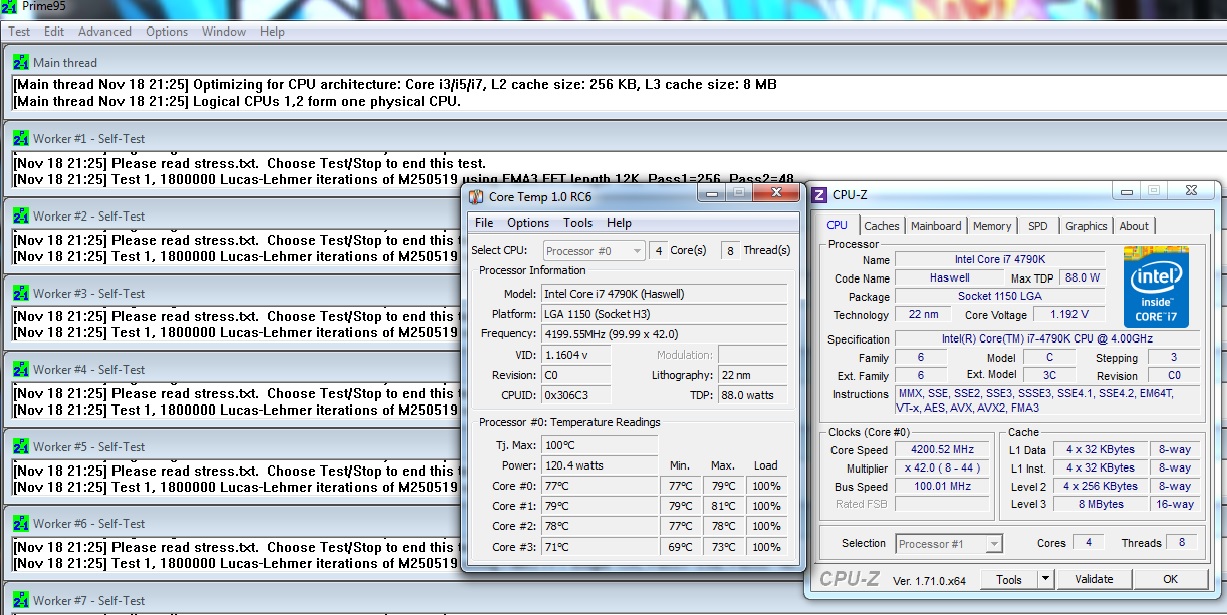1227x615 pixels.
Task: Click the Core #1 max temperature 81°C
Action: pos(723,506)
